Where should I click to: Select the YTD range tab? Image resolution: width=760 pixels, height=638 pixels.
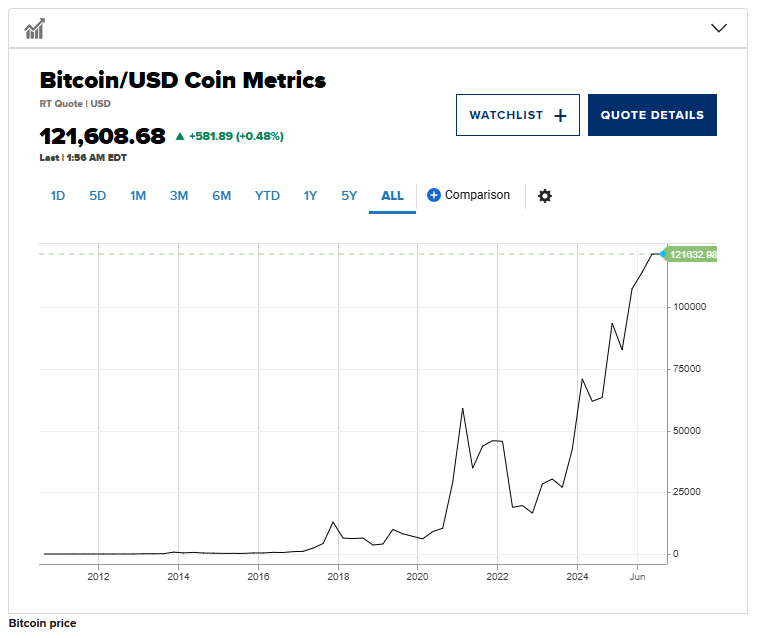click(267, 196)
